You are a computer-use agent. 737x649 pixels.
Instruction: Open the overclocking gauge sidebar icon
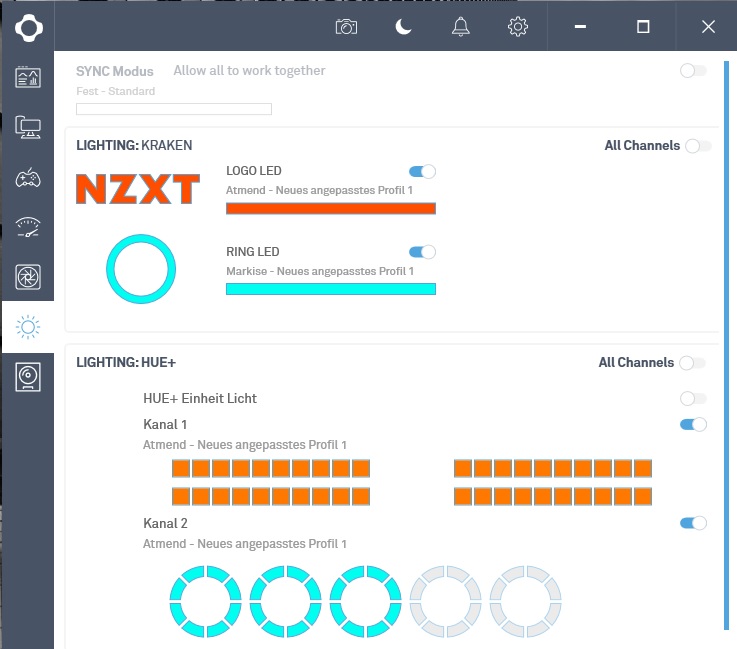[28, 227]
